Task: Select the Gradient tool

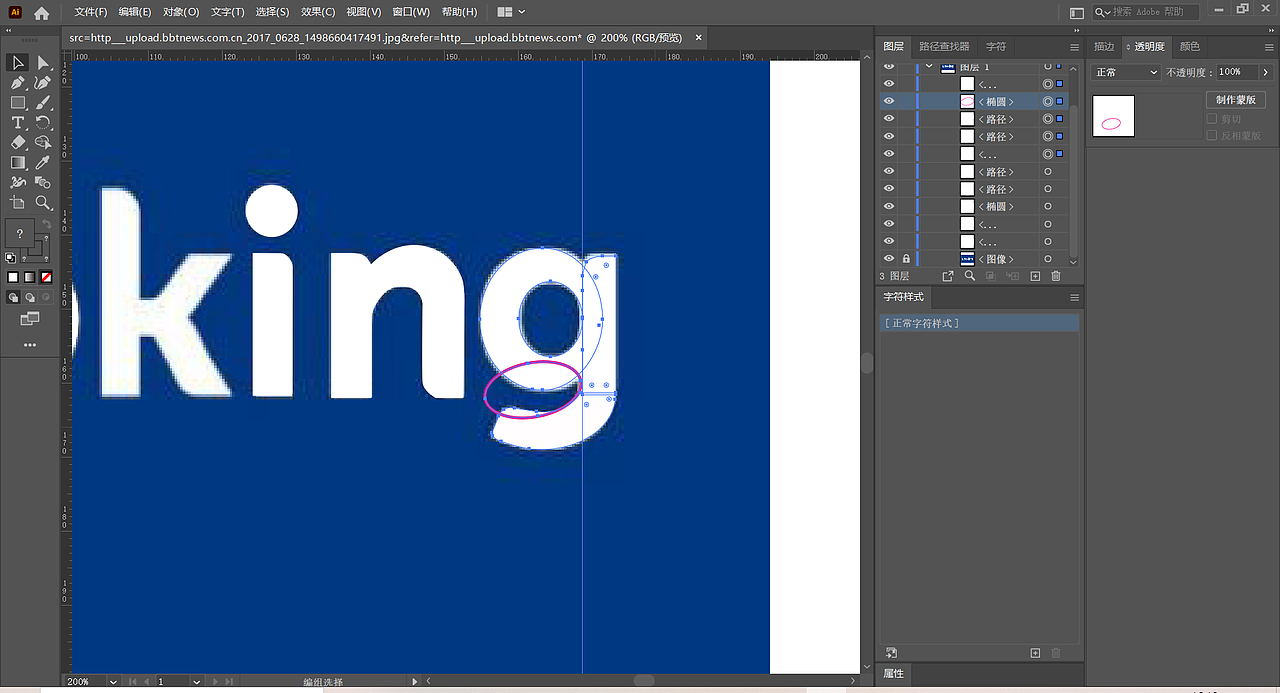Action: pos(18,163)
